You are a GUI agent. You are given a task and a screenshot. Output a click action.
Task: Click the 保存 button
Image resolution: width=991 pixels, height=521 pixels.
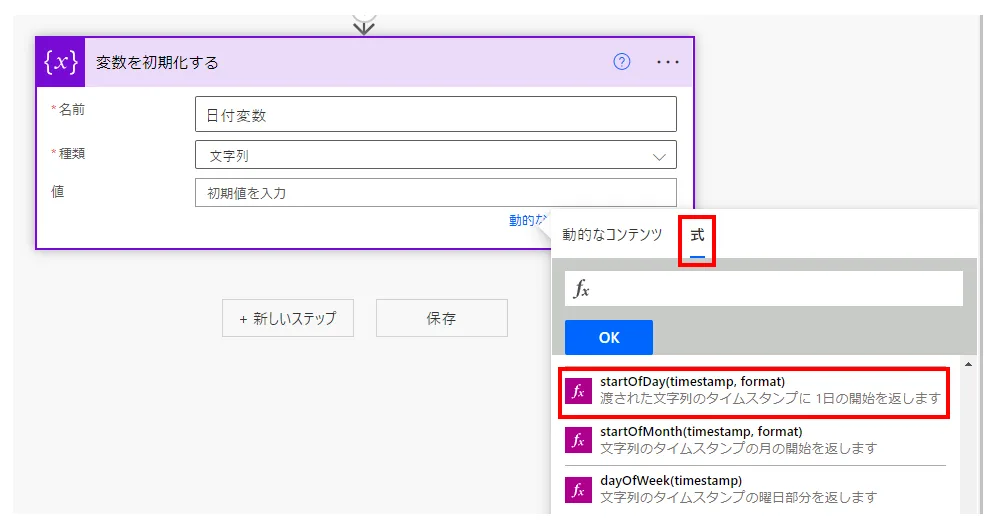tap(441, 318)
